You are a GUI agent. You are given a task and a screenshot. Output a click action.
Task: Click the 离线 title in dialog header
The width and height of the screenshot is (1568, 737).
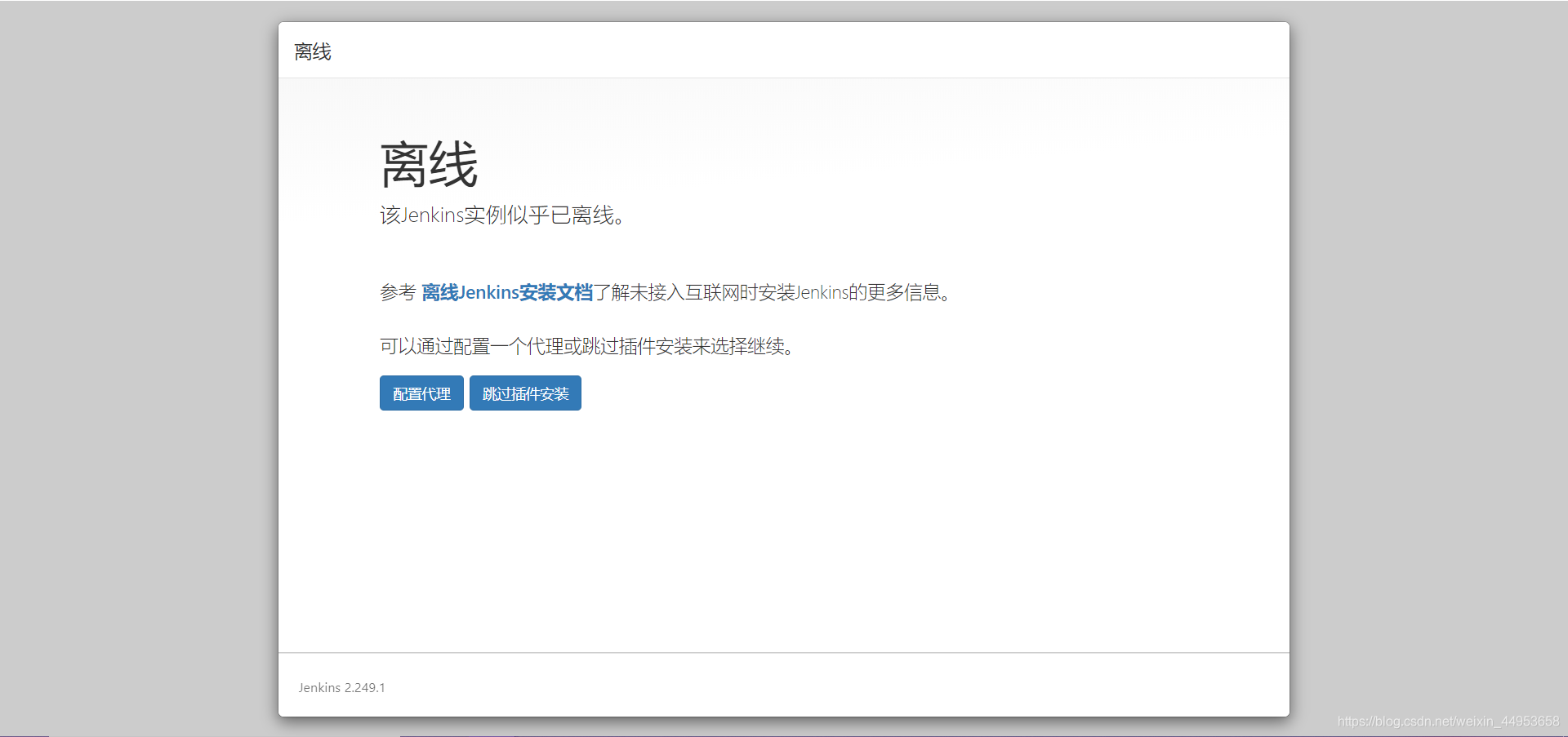(313, 51)
